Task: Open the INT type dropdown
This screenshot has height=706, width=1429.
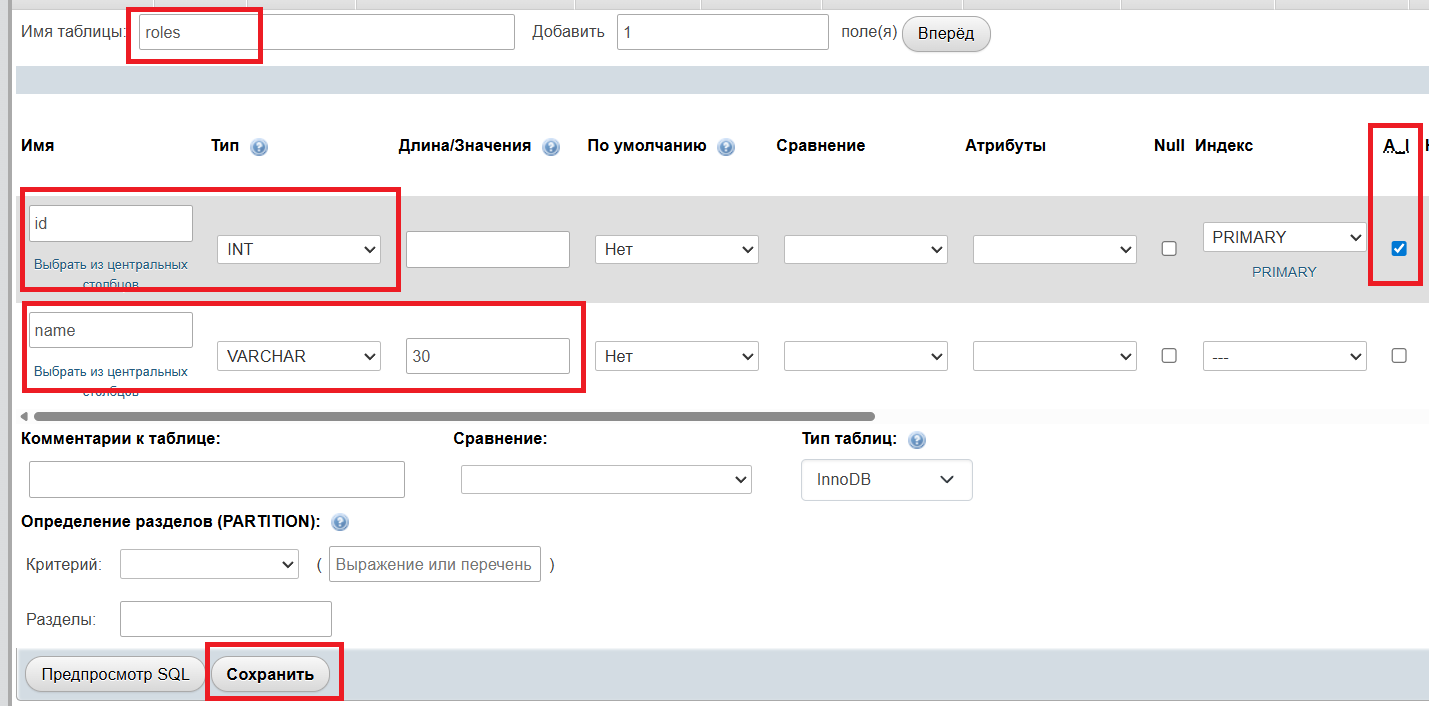Action: point(299,249)
